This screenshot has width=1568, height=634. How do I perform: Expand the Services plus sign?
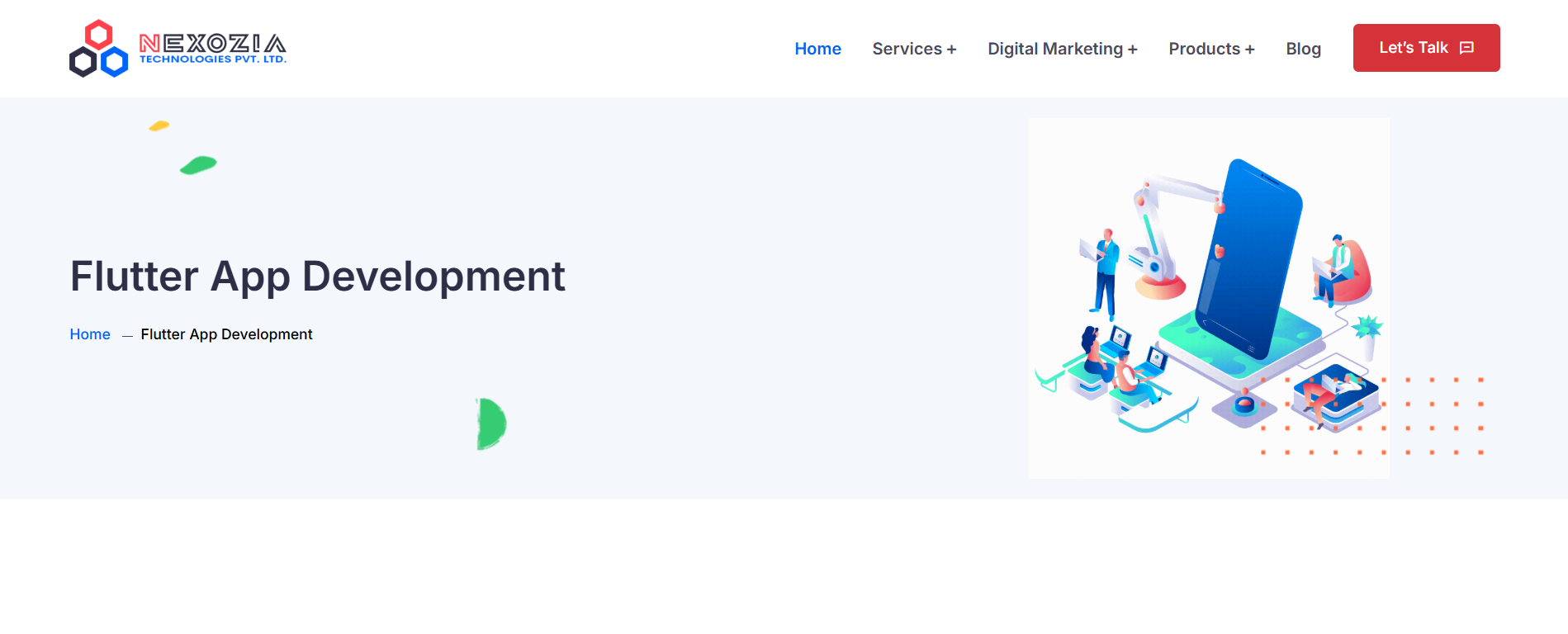click(x=951, y=50)
